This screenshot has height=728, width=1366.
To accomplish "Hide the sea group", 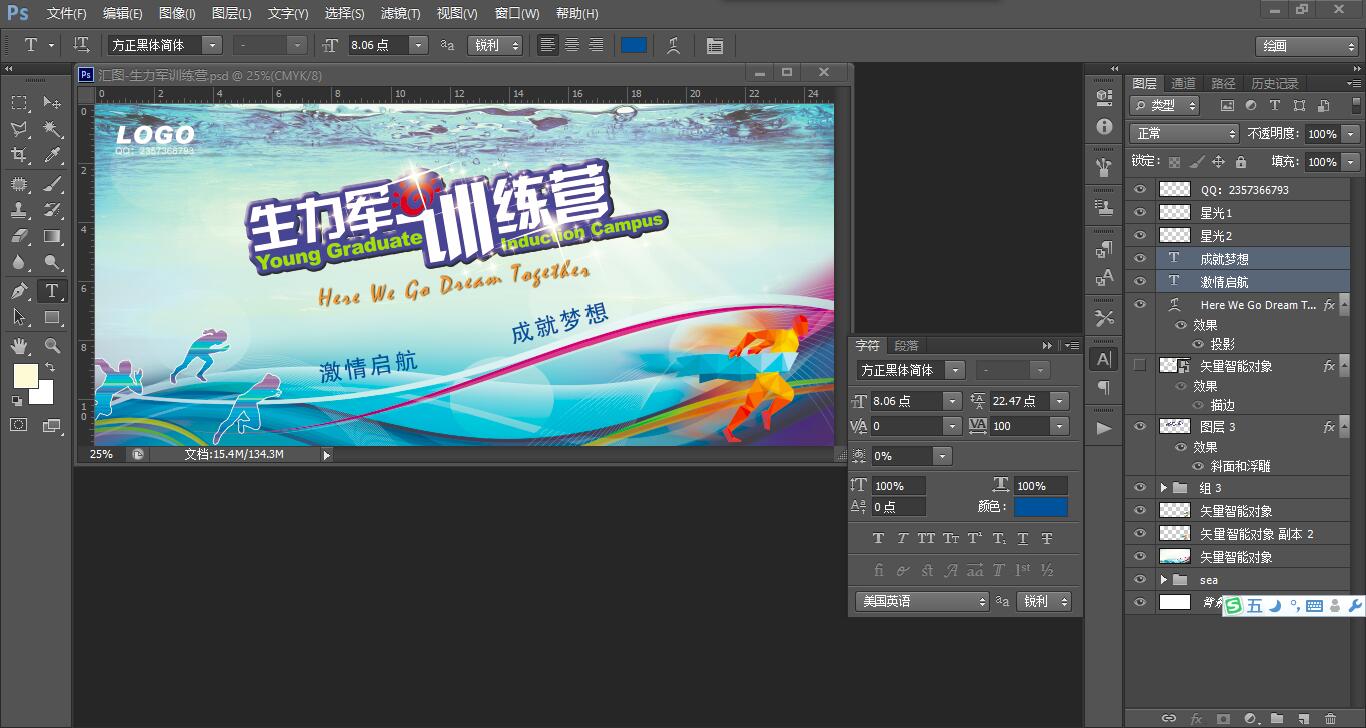I will click(x=1139, y=579).
